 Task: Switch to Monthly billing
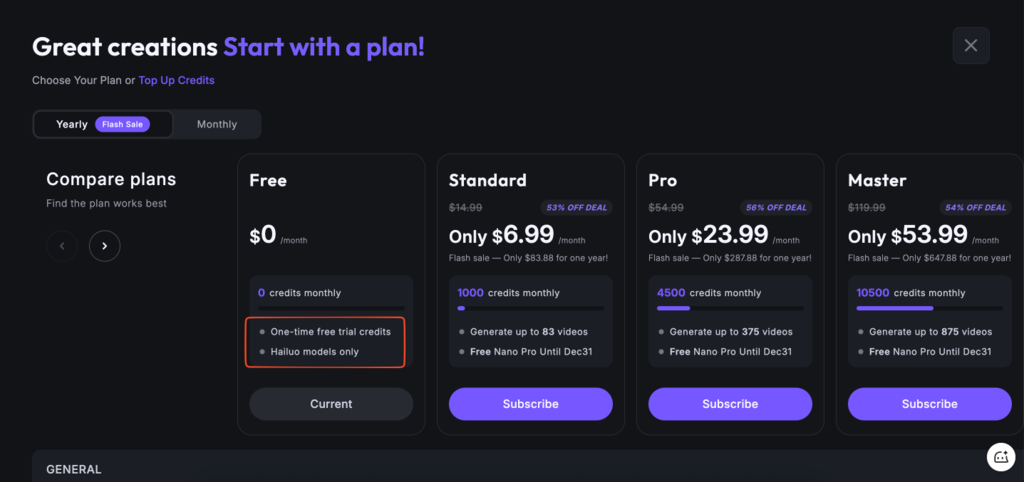click(x=217, y=125)
